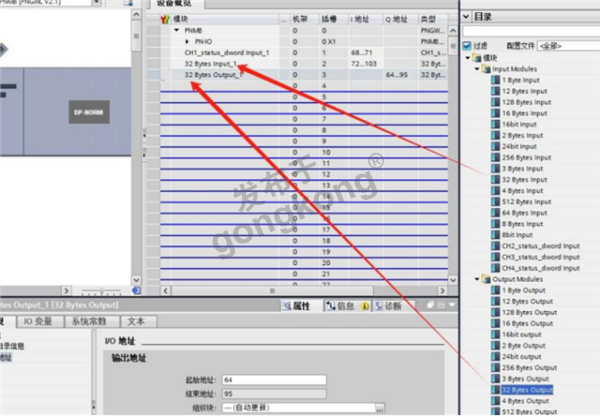Click the catalog search field
This screenshot has width=600, height=416.
[531, 31]
